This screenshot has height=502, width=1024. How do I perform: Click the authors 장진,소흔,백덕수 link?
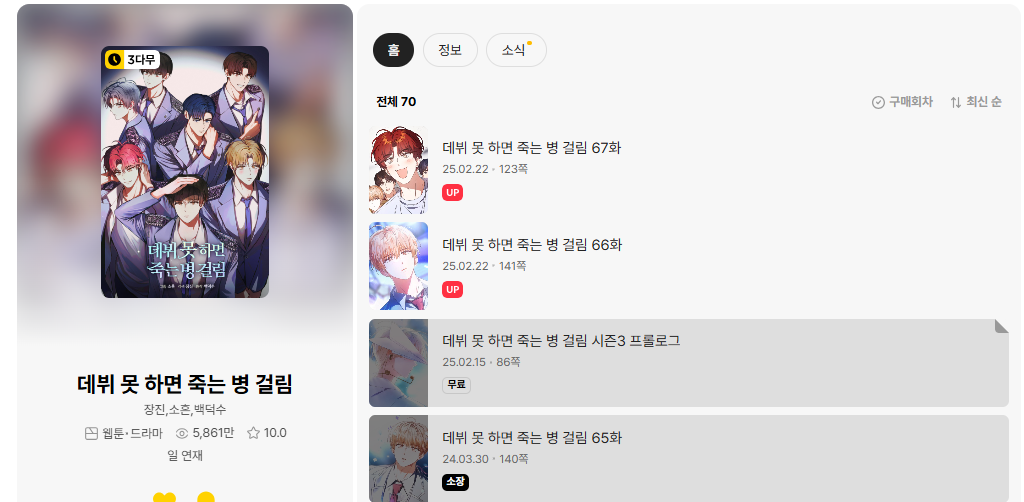pyautogui.click(x=185, y=410)
